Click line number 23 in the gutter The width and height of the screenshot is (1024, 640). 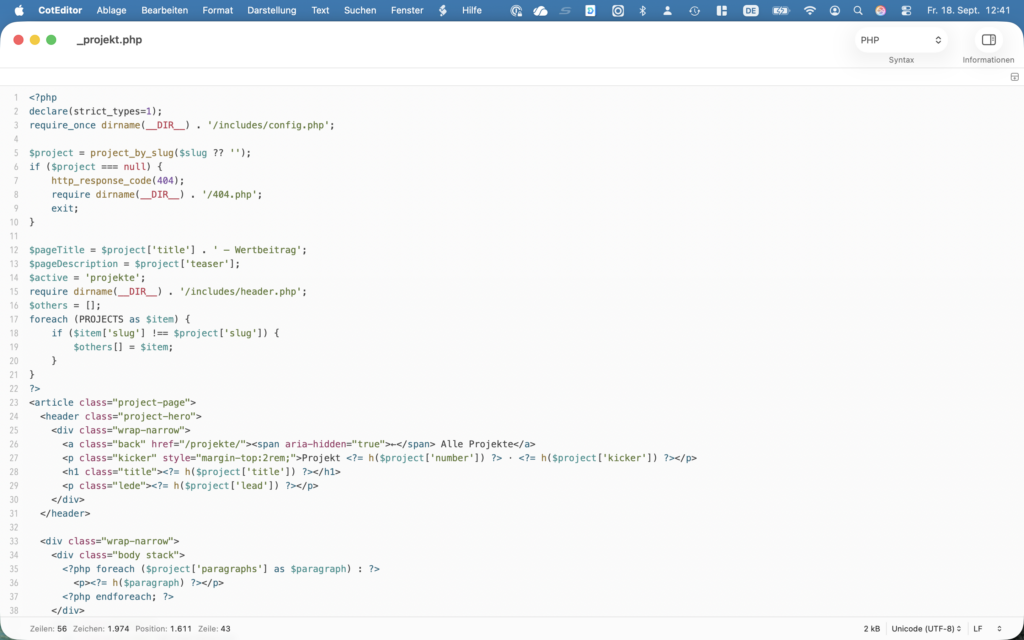point(14,403)
